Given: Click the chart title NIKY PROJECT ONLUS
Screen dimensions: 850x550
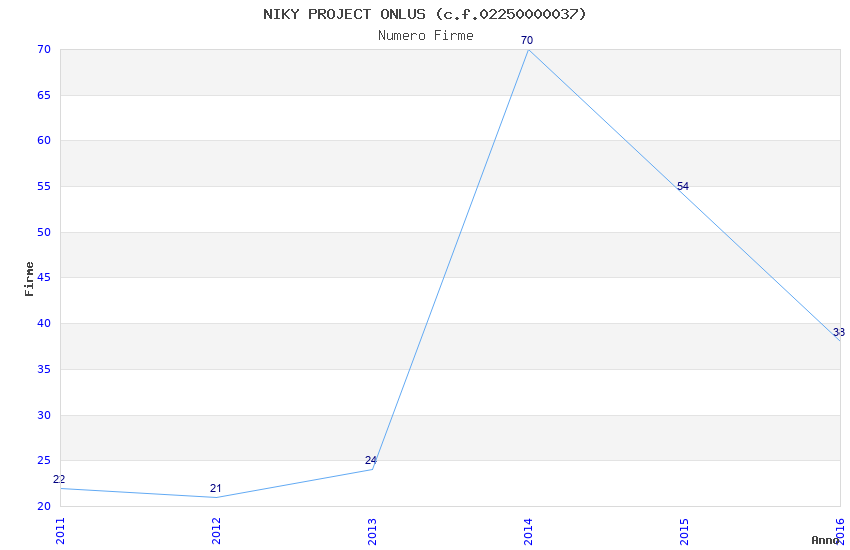Looking at the screenshot, I should (425, 14).
